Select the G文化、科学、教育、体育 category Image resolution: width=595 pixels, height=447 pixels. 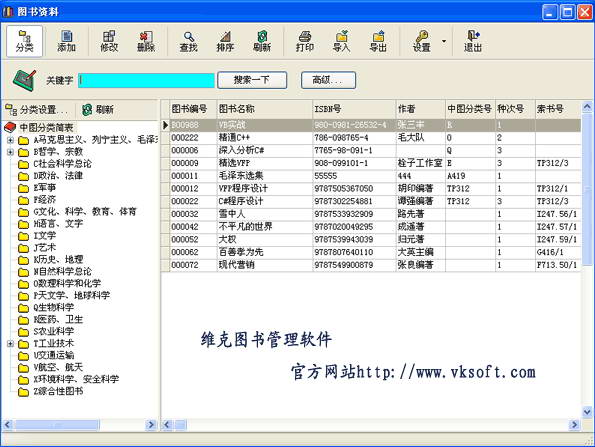pyautogui.click(x=85, y=212)
